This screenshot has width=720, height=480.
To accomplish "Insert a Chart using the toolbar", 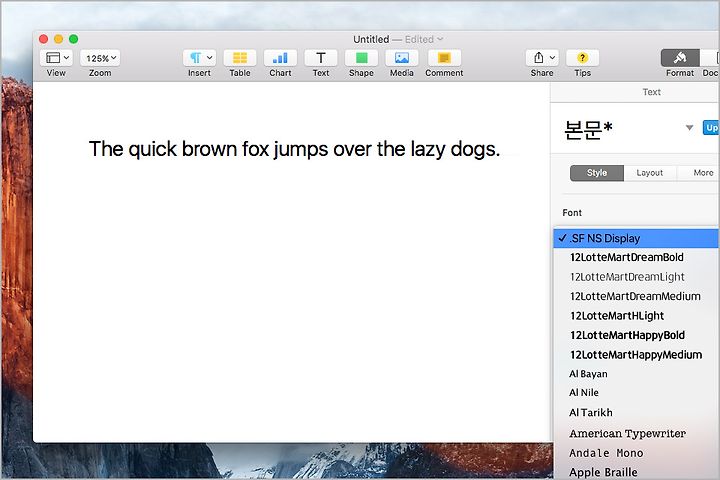I will coord(280,58).
